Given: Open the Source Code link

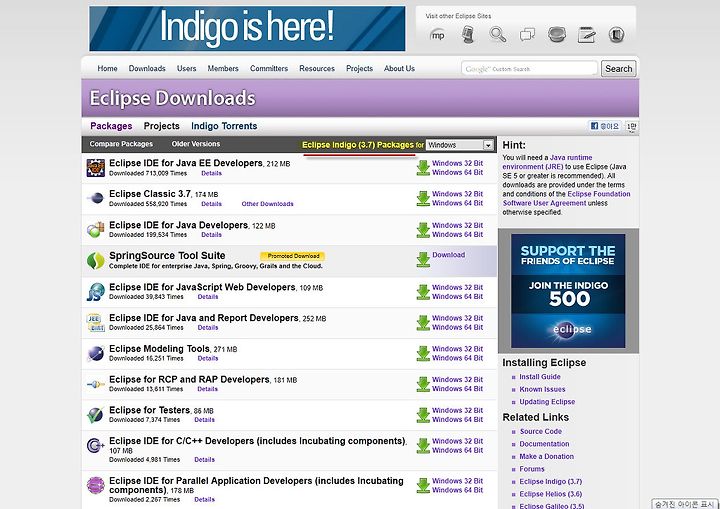Looking at the screenshot, I should tap(540, 431).
